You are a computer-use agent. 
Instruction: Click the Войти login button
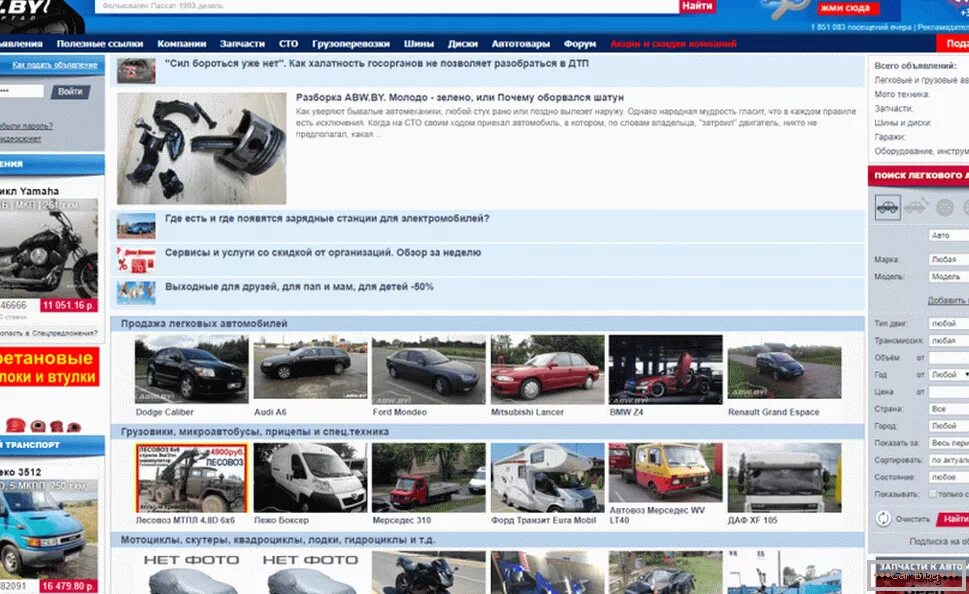(70, 91)
